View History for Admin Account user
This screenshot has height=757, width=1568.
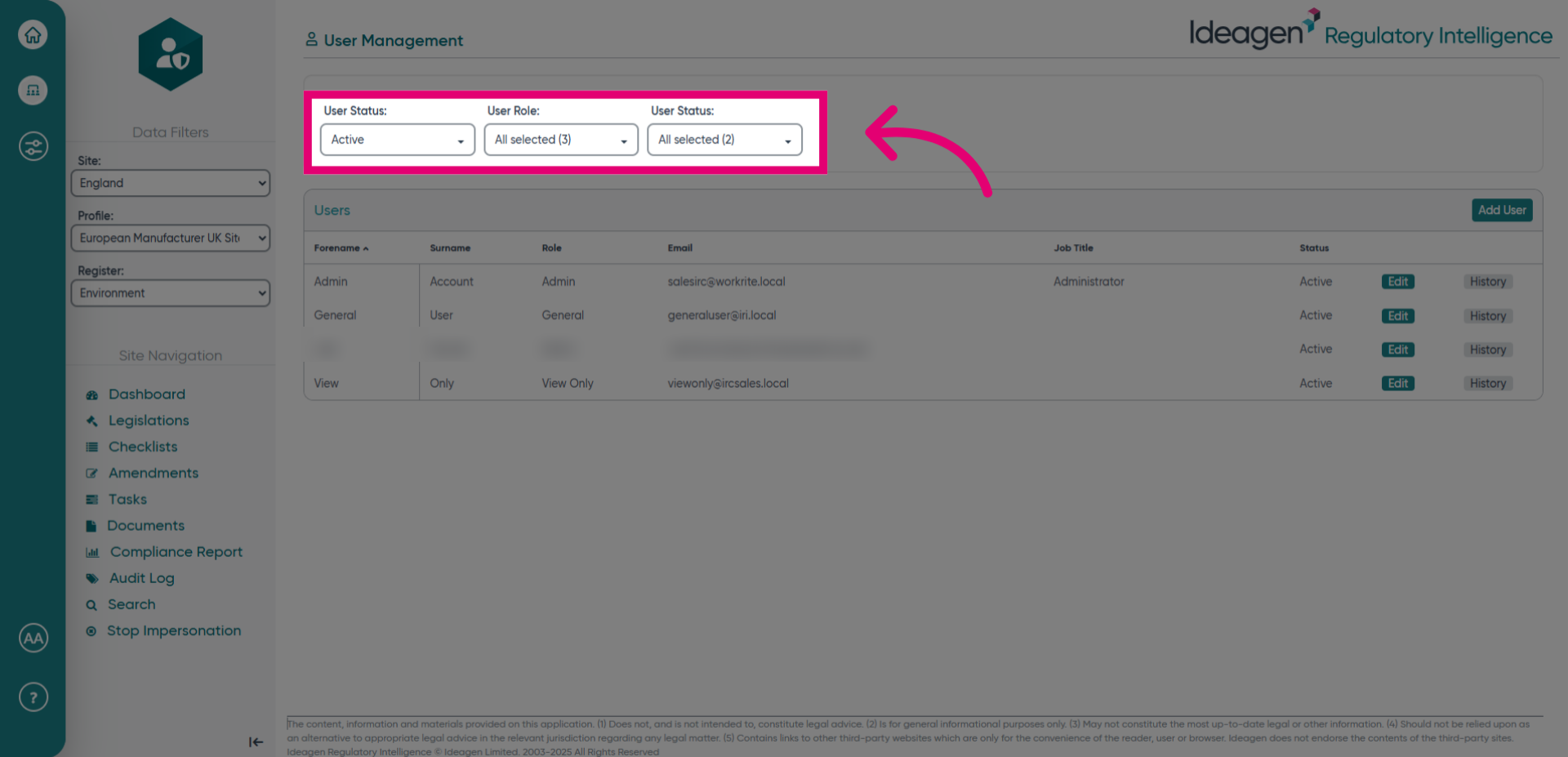(1487, 282)
